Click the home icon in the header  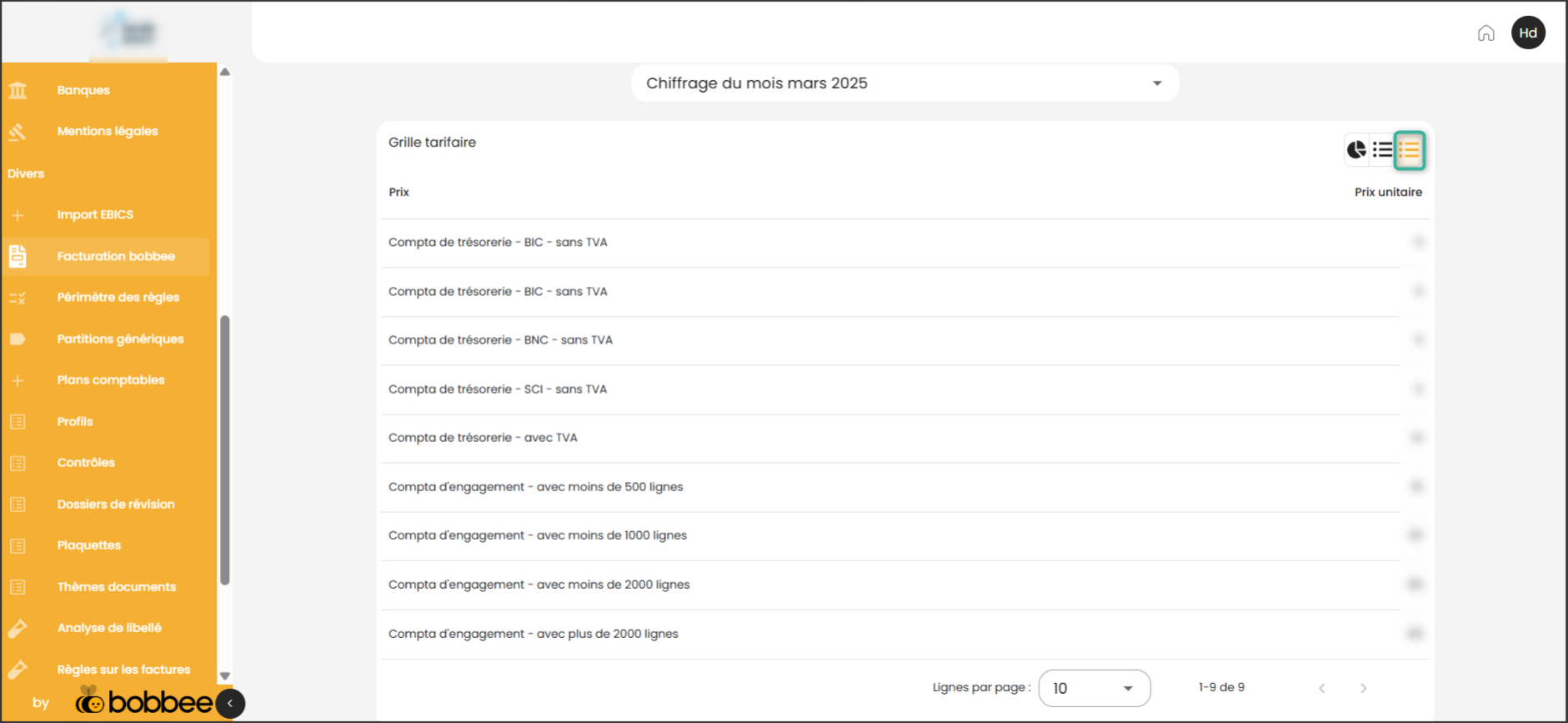coord(1485,33)
